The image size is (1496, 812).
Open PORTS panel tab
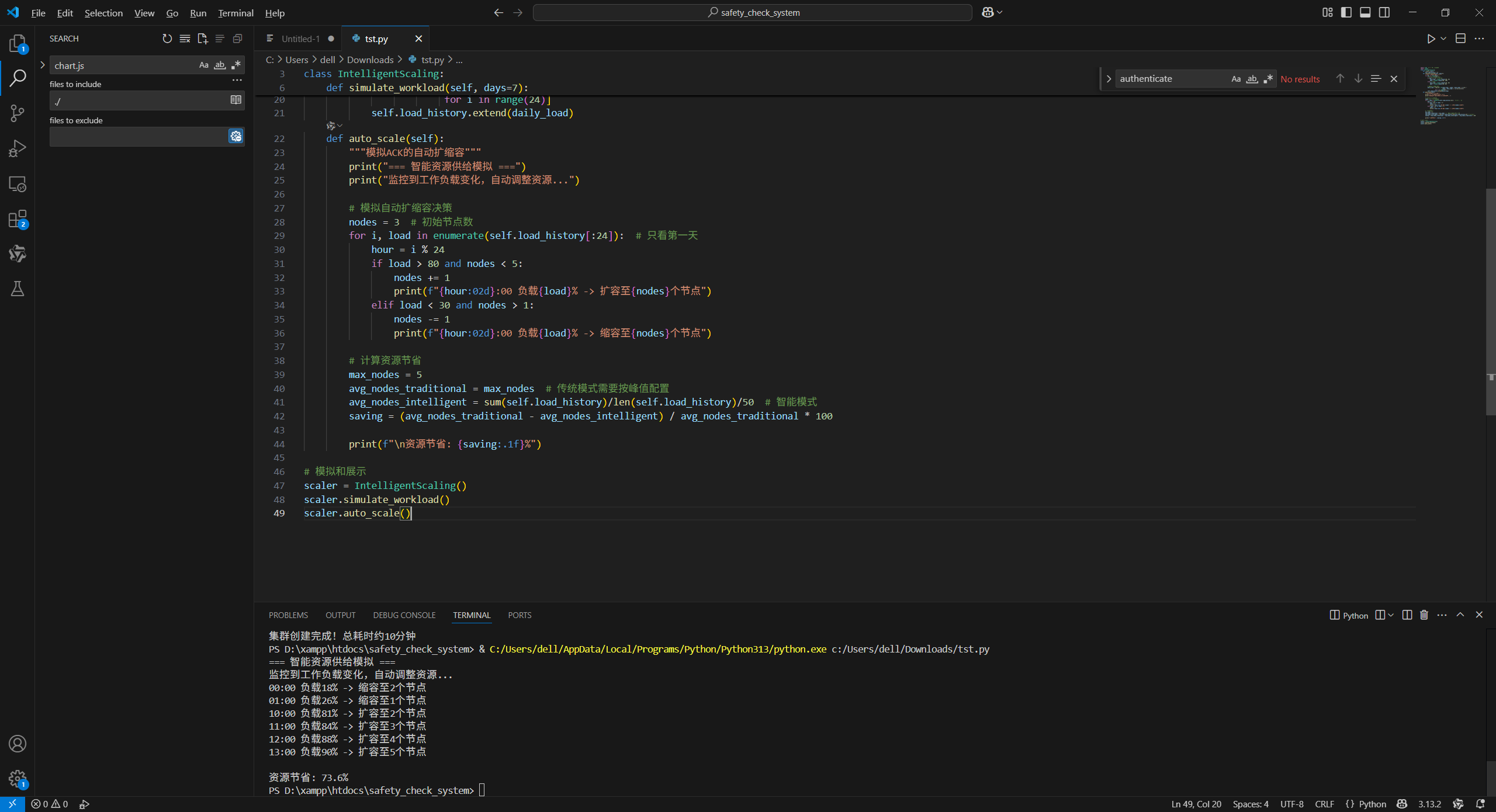(520, 615)
